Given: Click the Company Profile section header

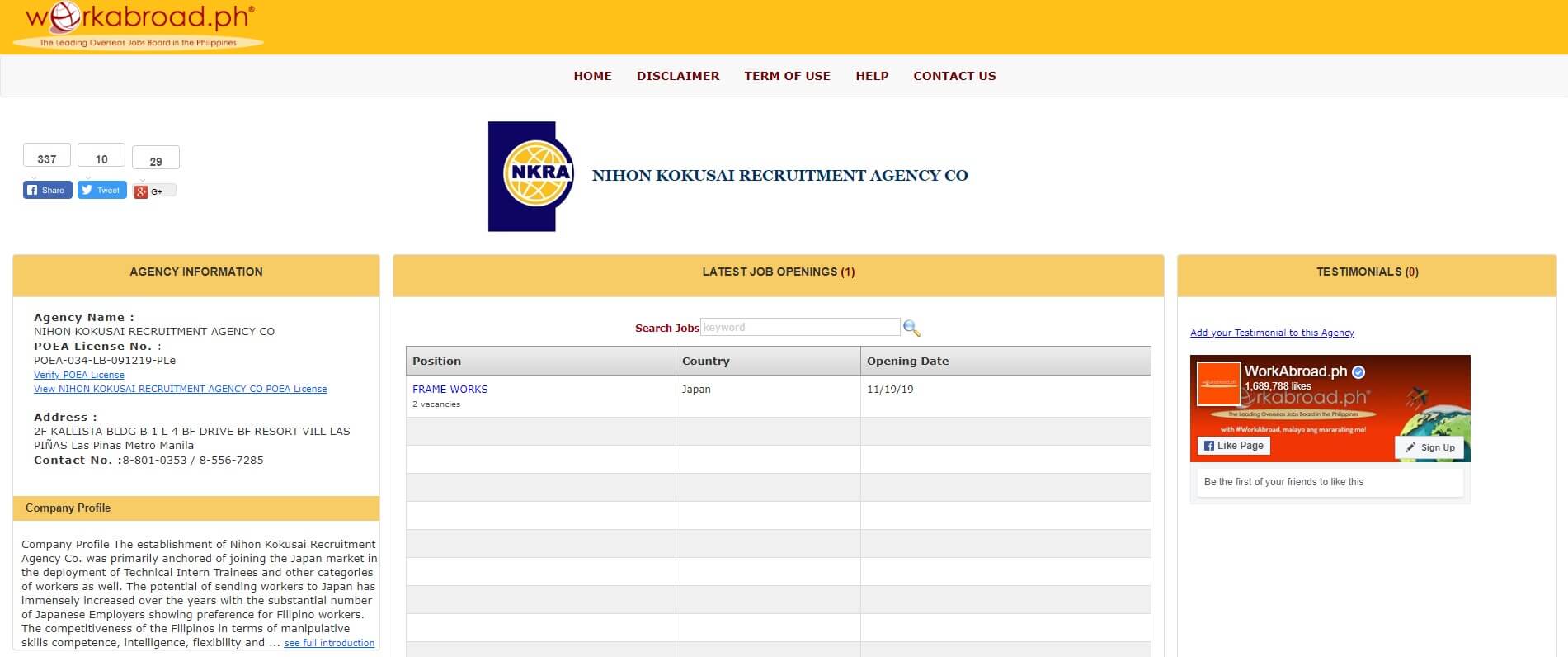Looking at the screenshot, I should point(196,508).
